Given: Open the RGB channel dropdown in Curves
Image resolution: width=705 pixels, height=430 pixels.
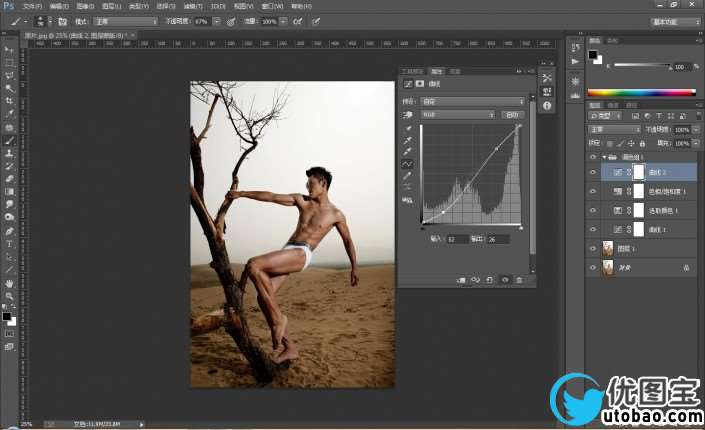Looking at the screenshot, I should point(459,115).
